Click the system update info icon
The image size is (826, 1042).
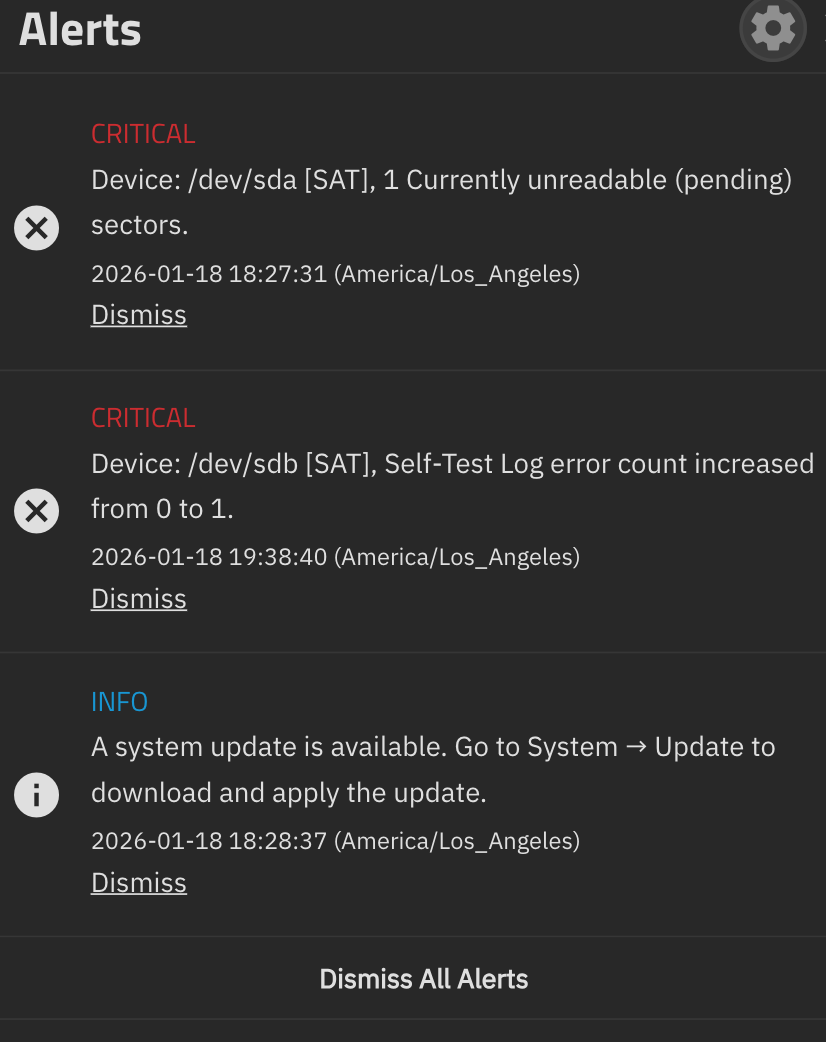(x=36, y=796)
